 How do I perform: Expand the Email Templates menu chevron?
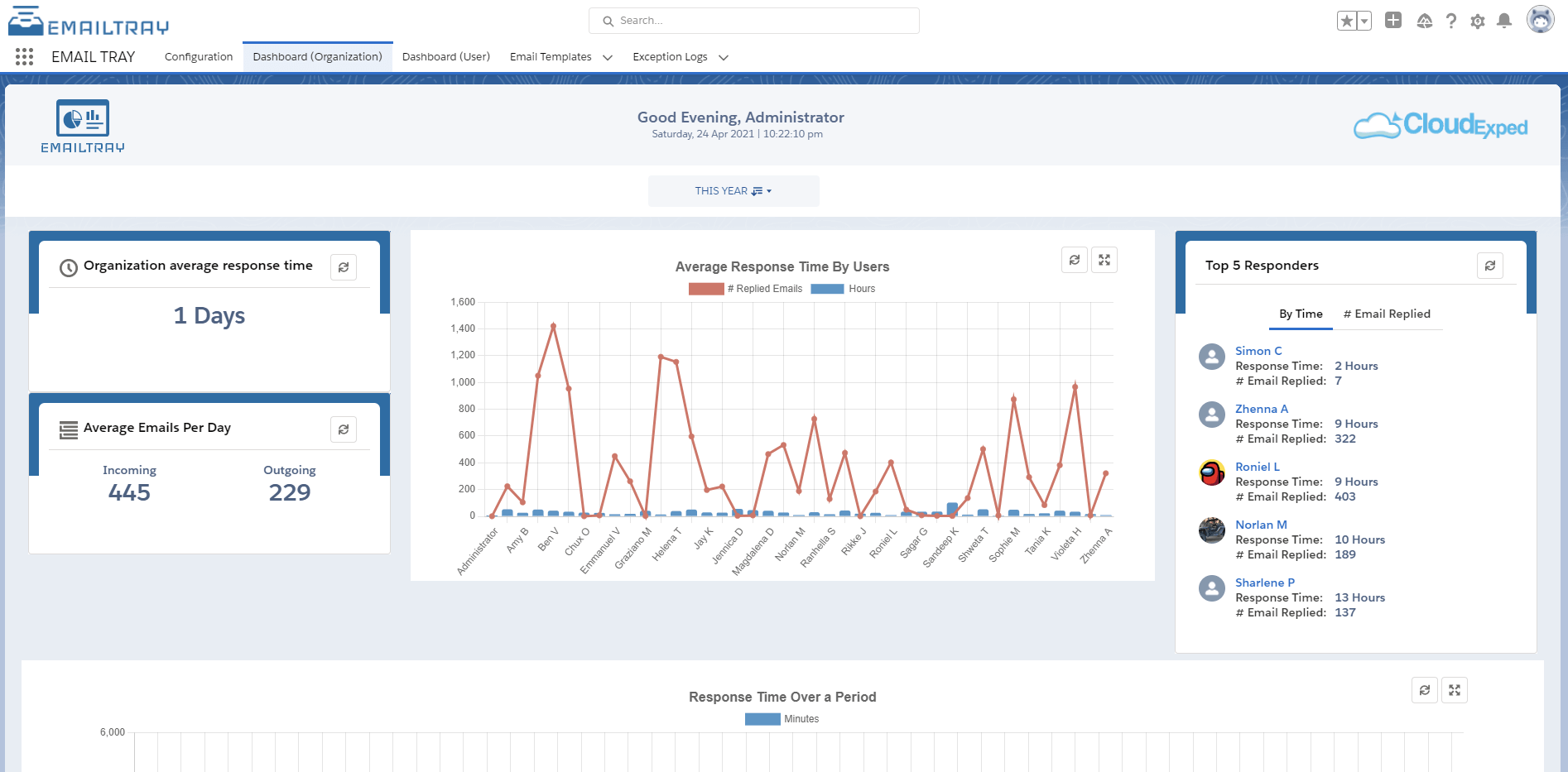(608, 57)
